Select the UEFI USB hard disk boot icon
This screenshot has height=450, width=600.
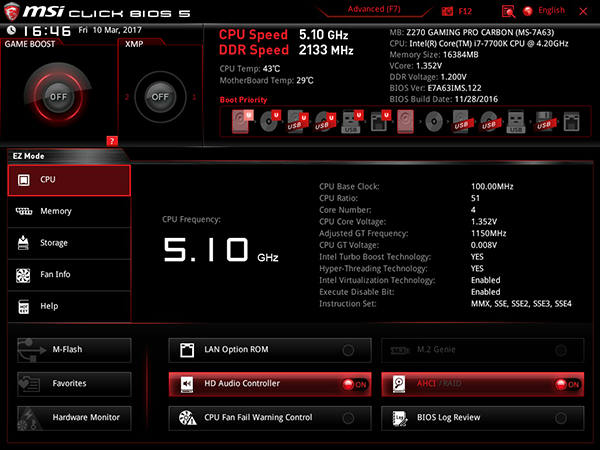(298, 122)
